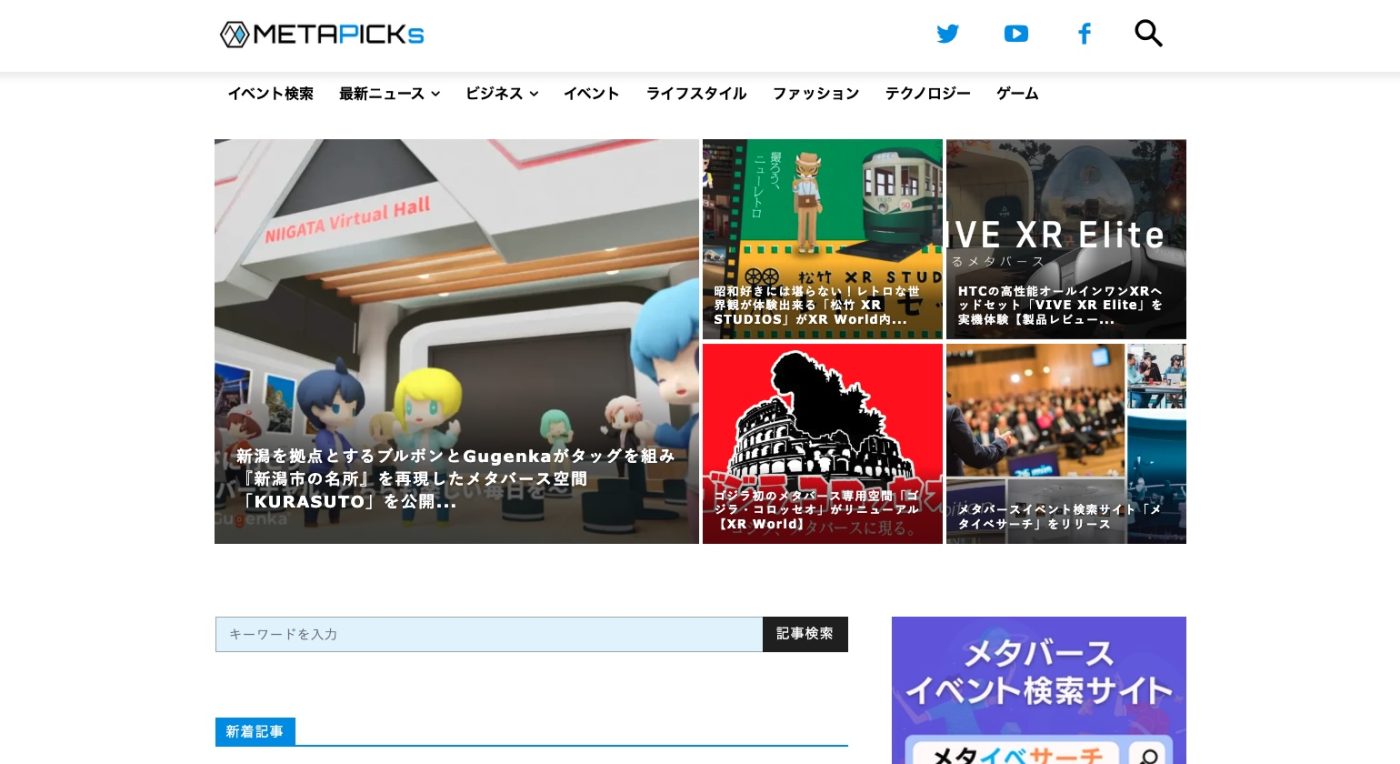Screen dimensions: 1400x764
Task: Open the ゴジラ・コロッセオ article thumbnail
Action: [822, 444]
